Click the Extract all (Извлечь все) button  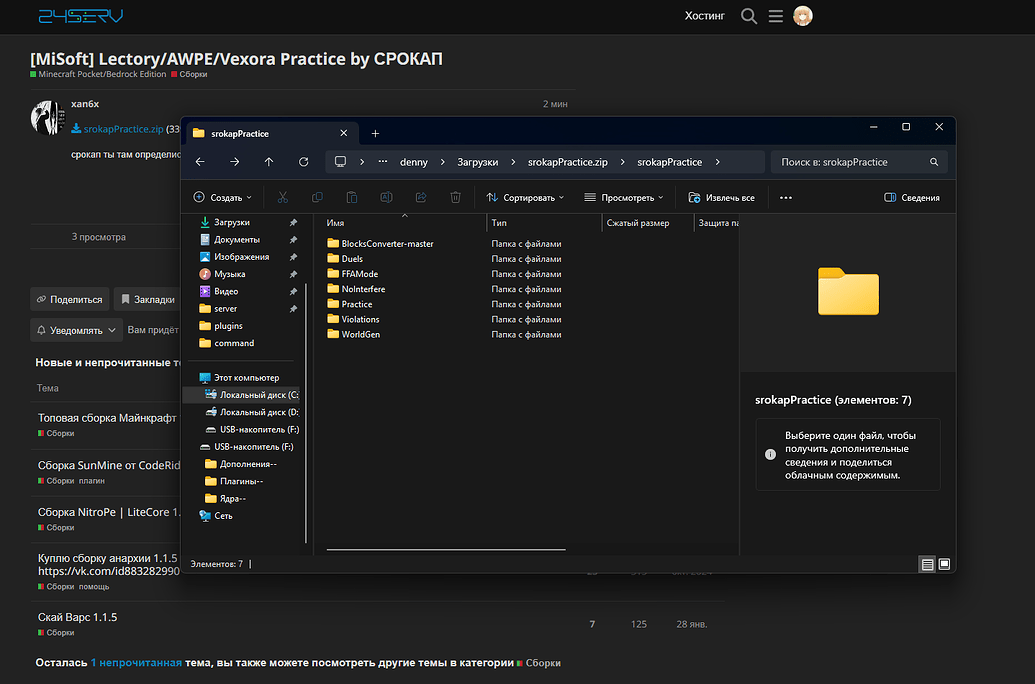pos(721,198)
